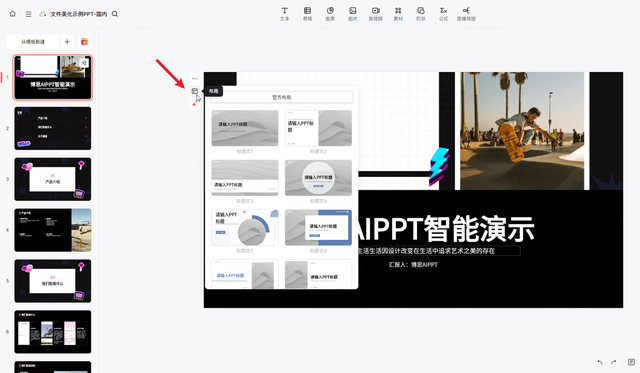This screenshot has width=640, height=373.
Task: Go to home via house icon
Action: [13, 14]
